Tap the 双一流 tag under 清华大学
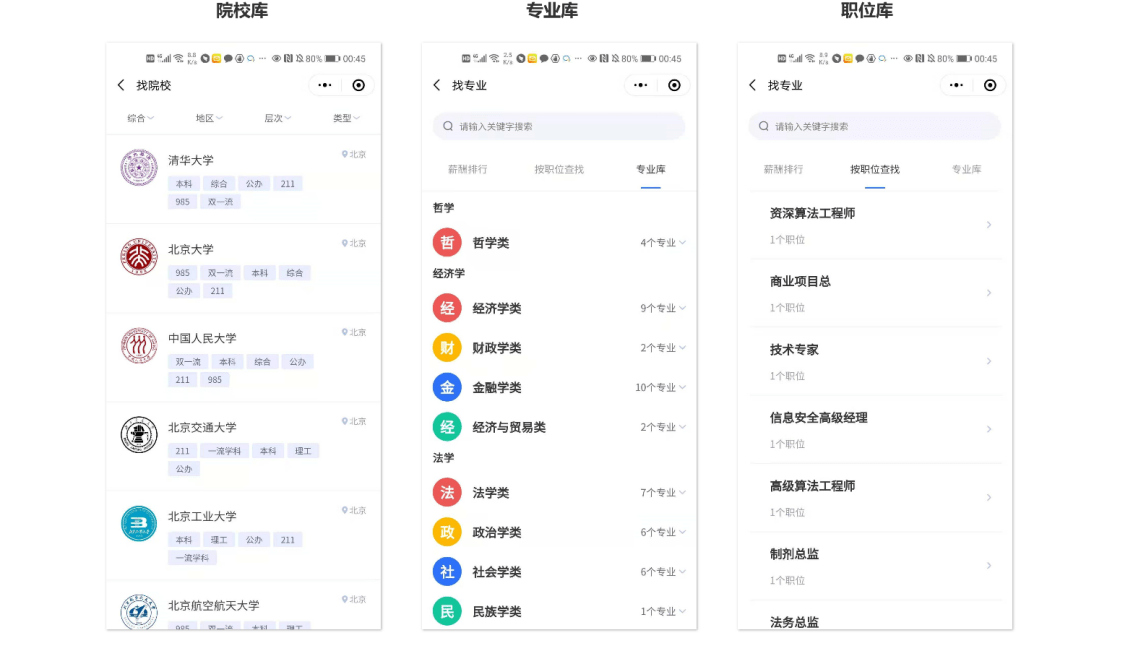Image resolution: width=1133 pixels, height=664 pixels. [220, 202]
